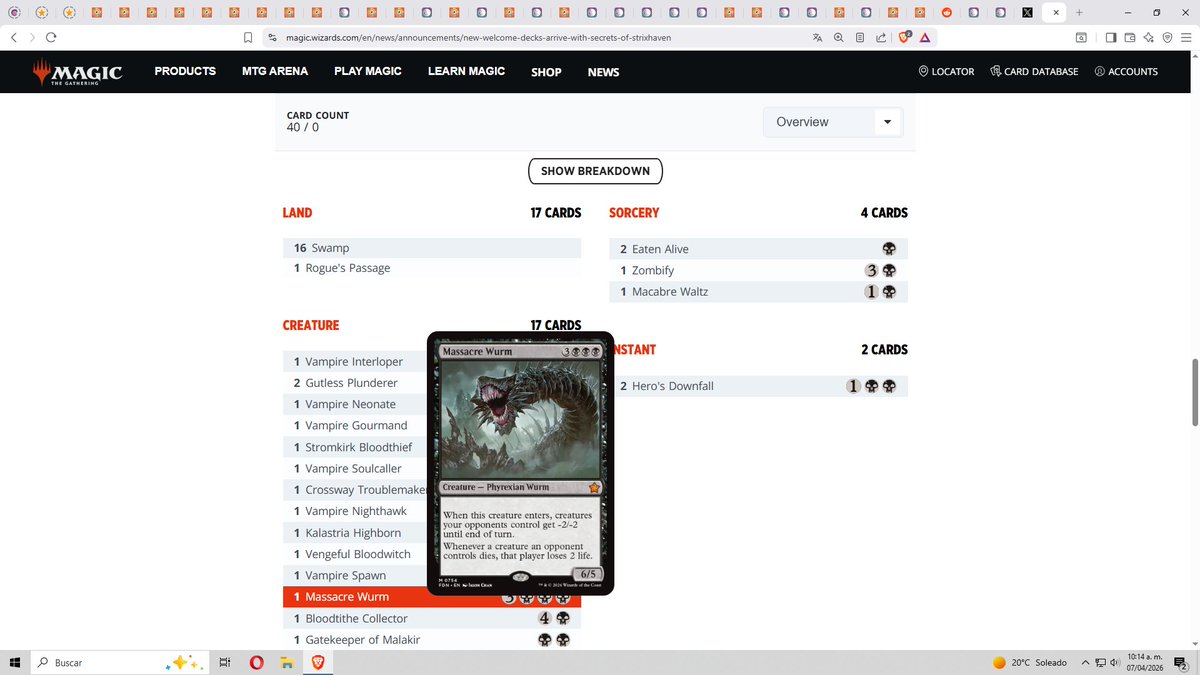
Task: Click the Brave VPN shield icon
Action: pos(1166,37)
